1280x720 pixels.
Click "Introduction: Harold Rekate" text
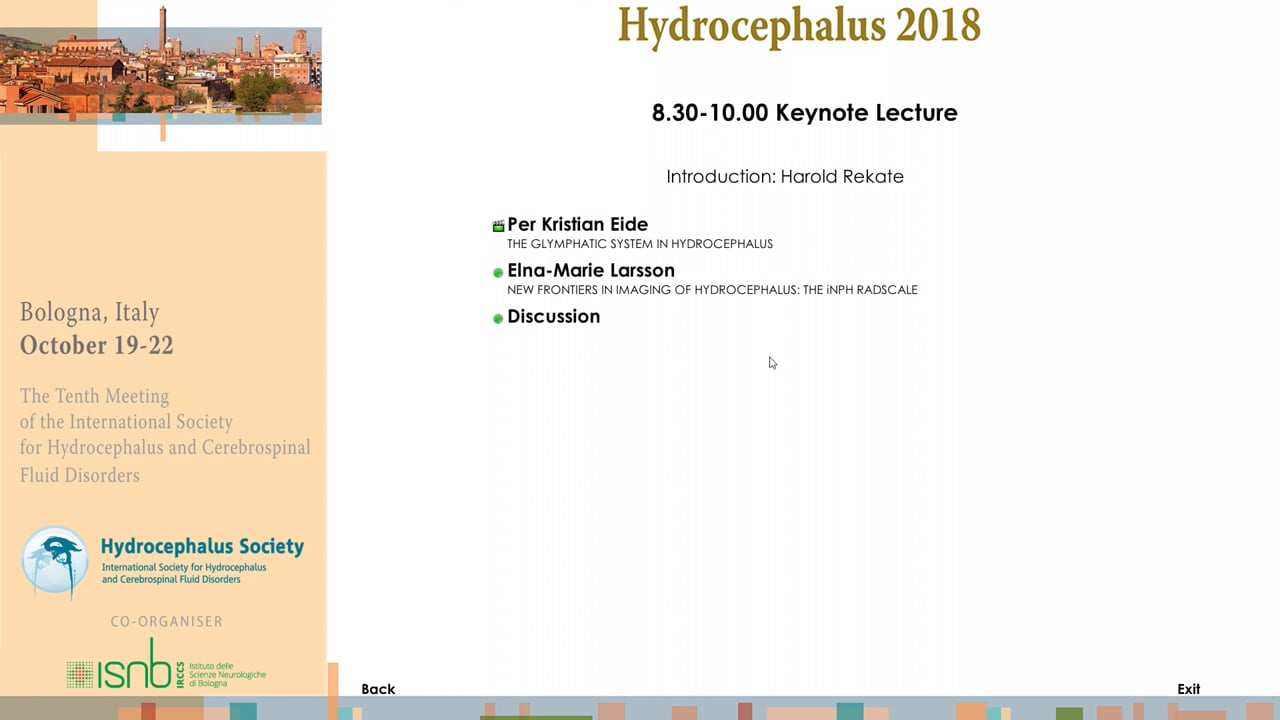click(x=785, y=176)
